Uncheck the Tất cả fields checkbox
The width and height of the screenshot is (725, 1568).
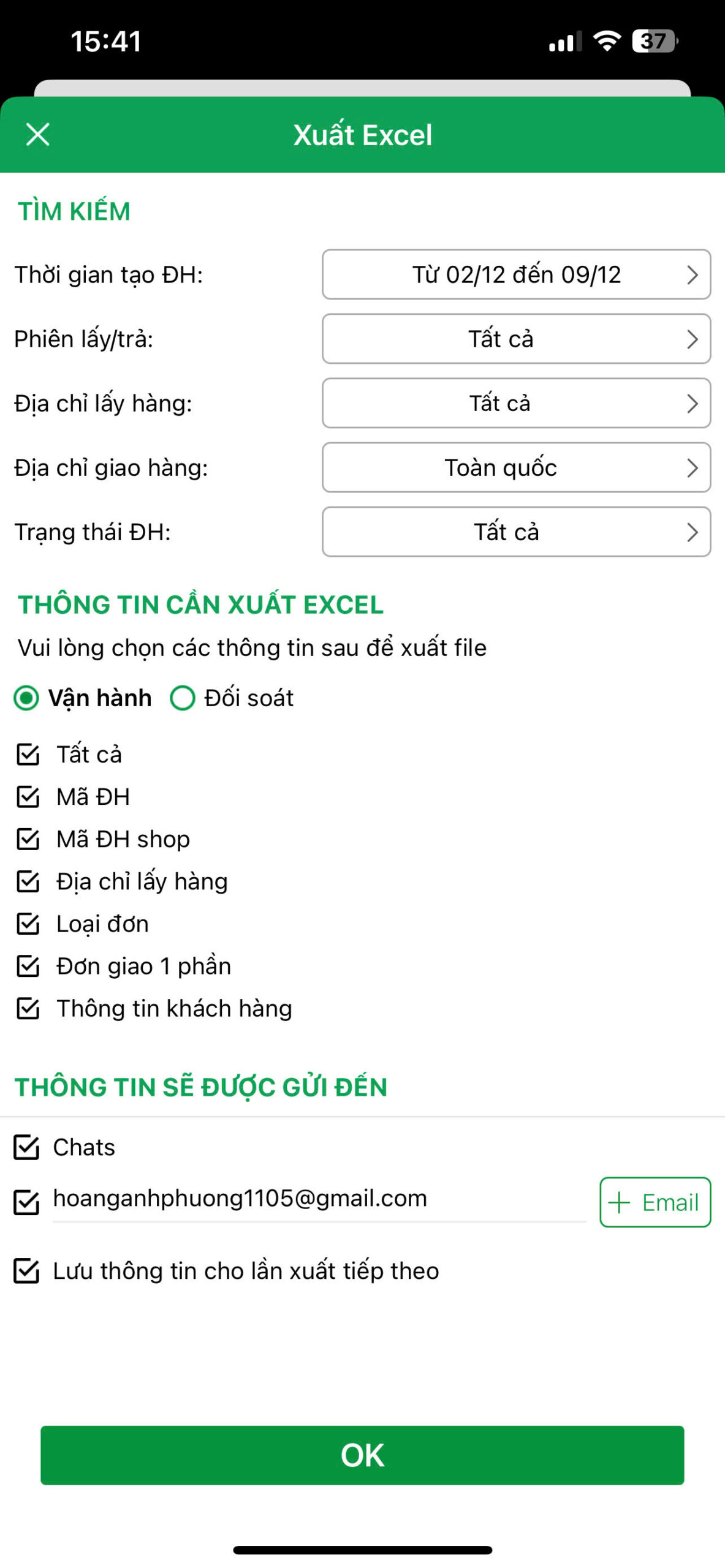28,754
